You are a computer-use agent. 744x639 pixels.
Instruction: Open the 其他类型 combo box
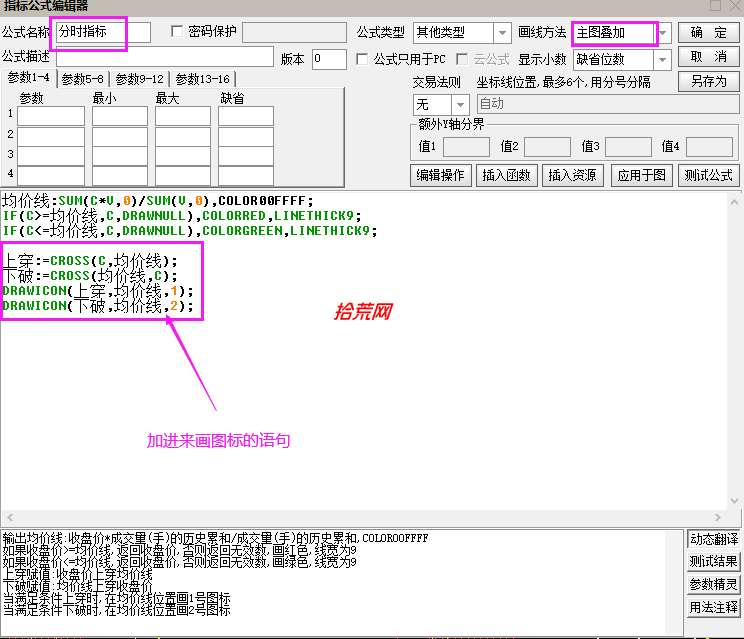[x=462, y=33]
